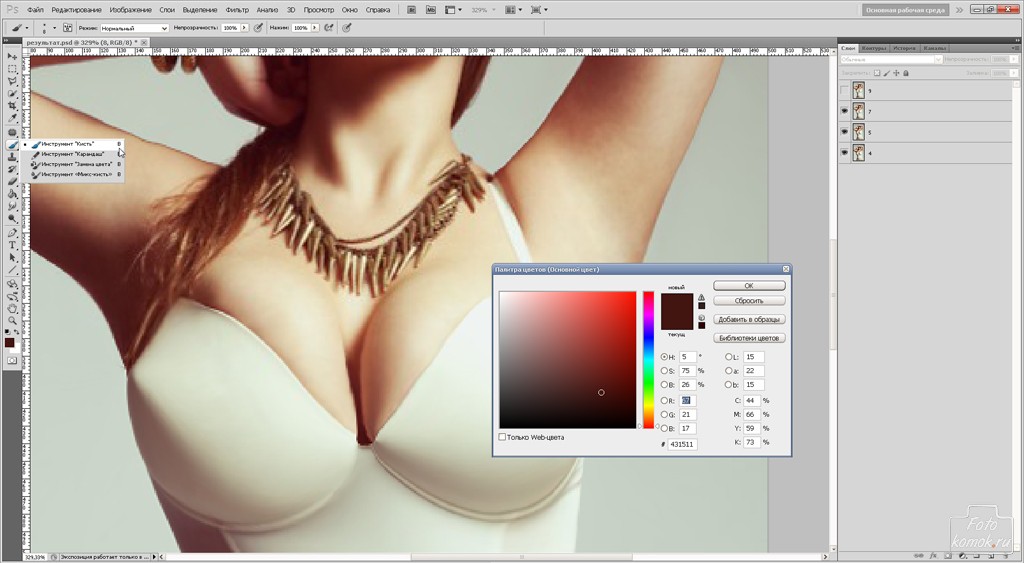Click inside the color saturation field
This screenshot has width=1024, height=563.
click(x=568, y=360)
